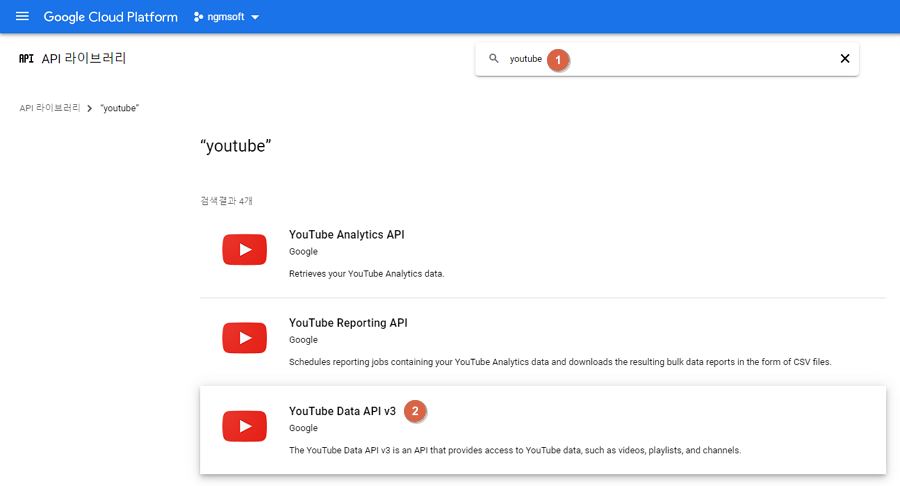Screen dimensions: 900x486
Task: Click Google under YouTube Reporting API
Action: (303, 340)
